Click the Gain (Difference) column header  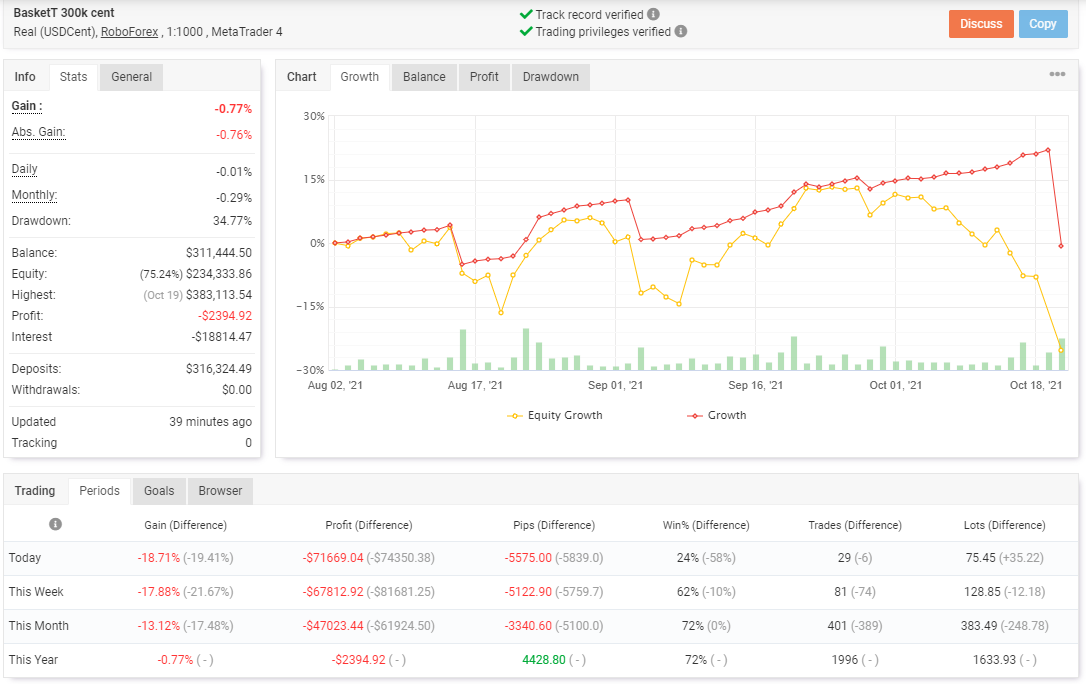(186, 525)
